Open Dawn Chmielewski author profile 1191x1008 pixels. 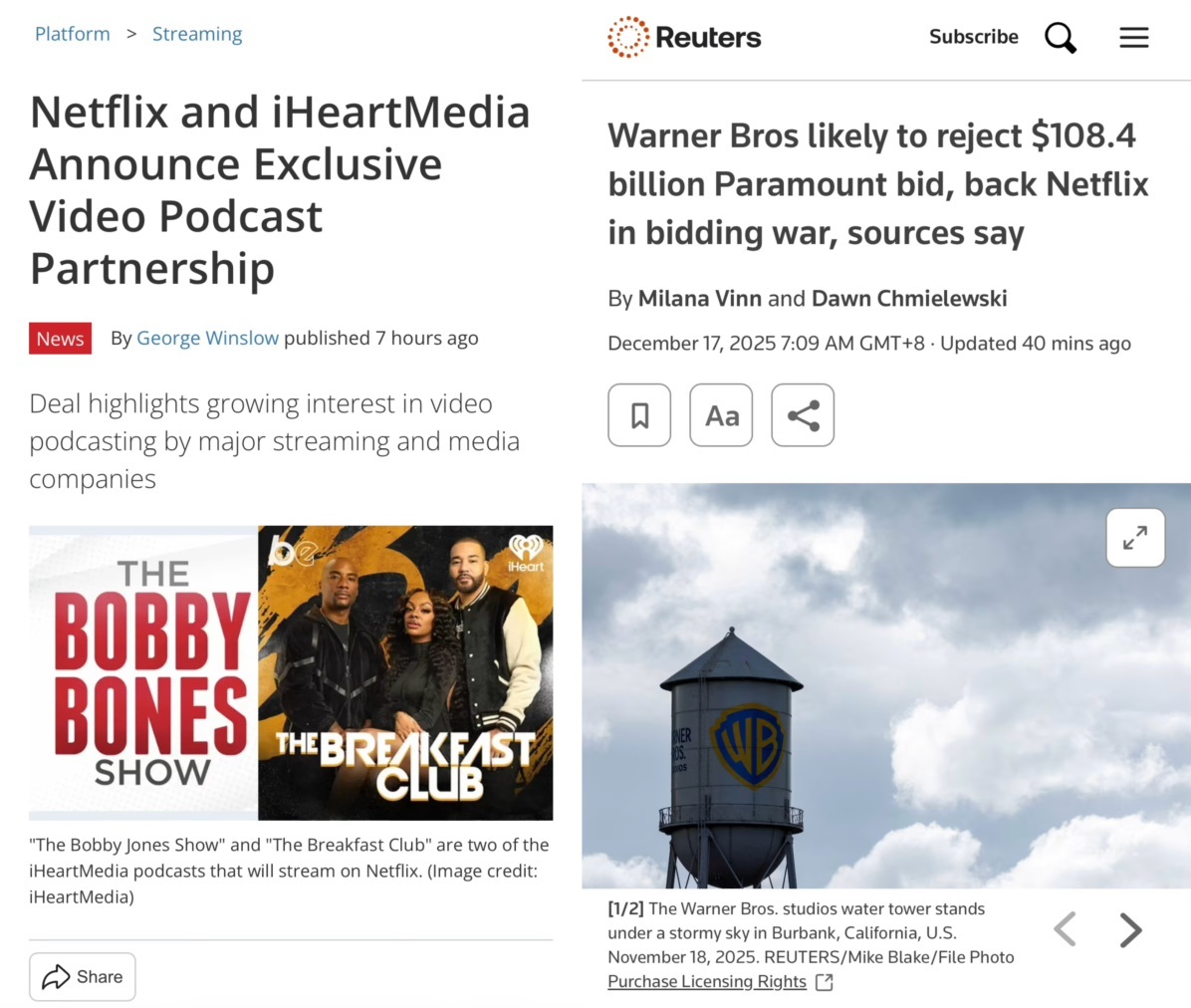point(908,299)
